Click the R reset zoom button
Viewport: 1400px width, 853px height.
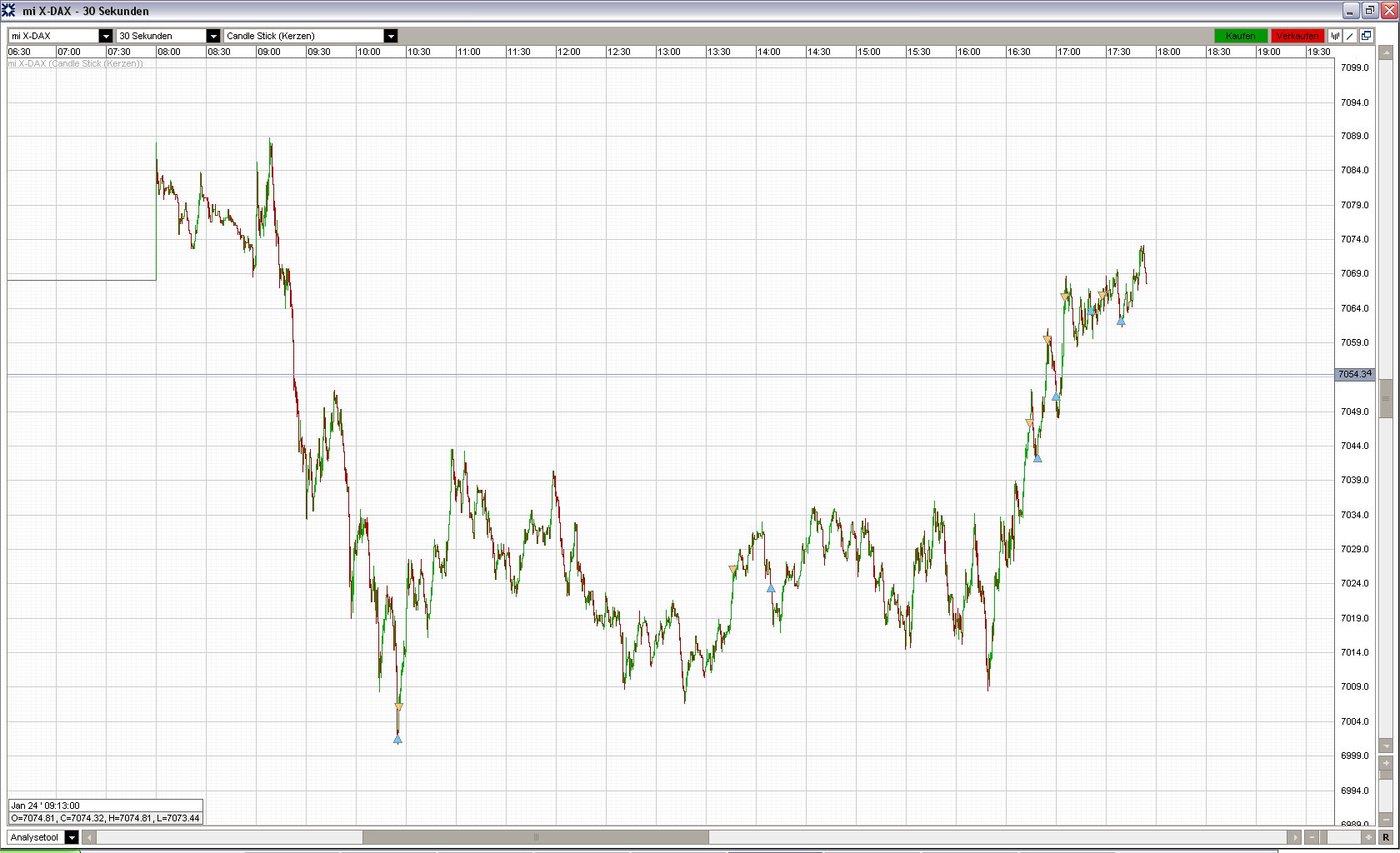click(1386, 837)
